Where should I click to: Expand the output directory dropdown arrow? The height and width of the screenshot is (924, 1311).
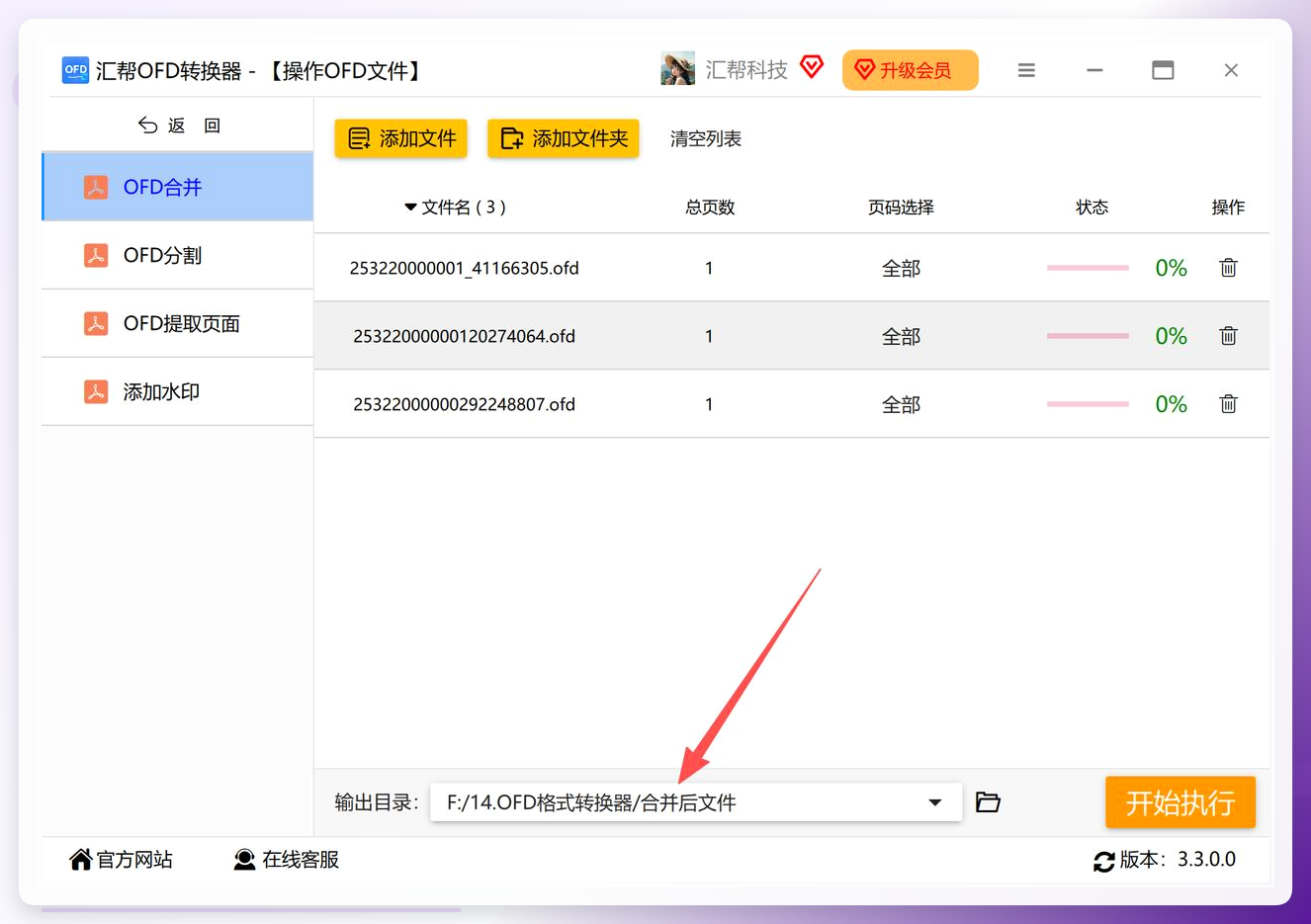tap(934, 802)
